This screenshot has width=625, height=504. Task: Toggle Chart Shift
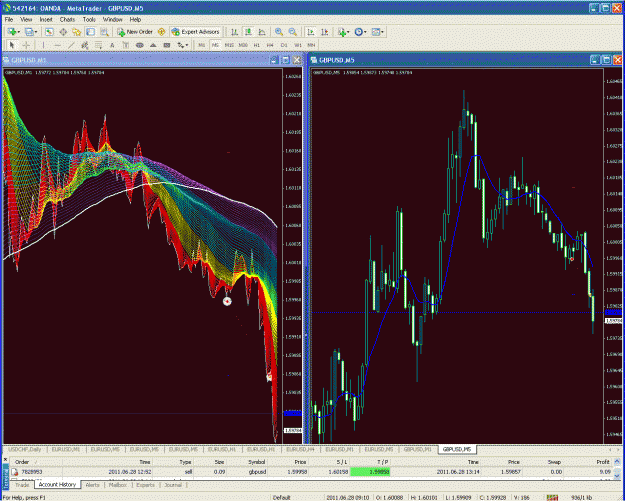[x=324, y=32]
